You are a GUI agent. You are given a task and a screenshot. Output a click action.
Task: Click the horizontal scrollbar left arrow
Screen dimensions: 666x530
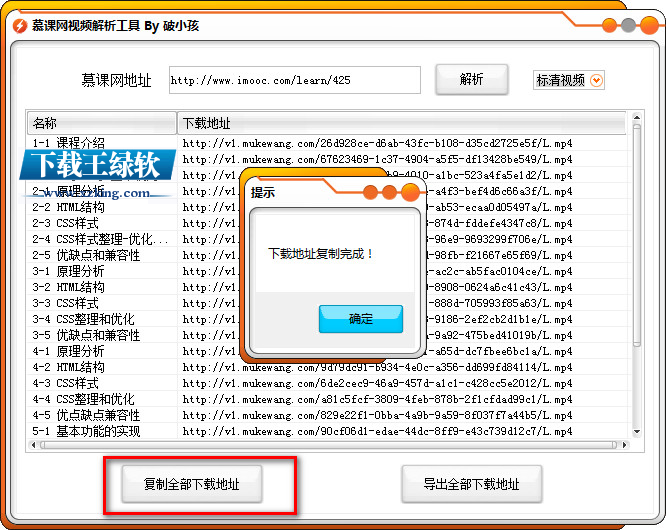(x=34, y=445)
